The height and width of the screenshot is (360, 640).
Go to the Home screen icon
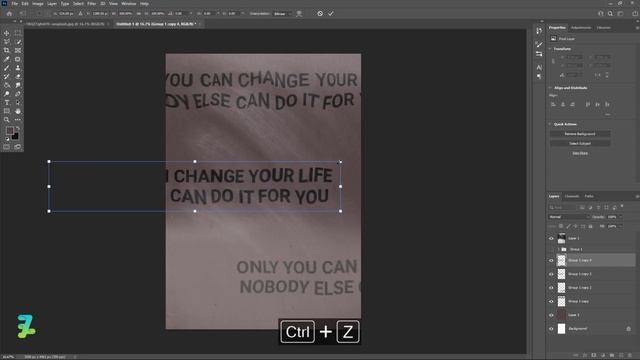point(9,13)
